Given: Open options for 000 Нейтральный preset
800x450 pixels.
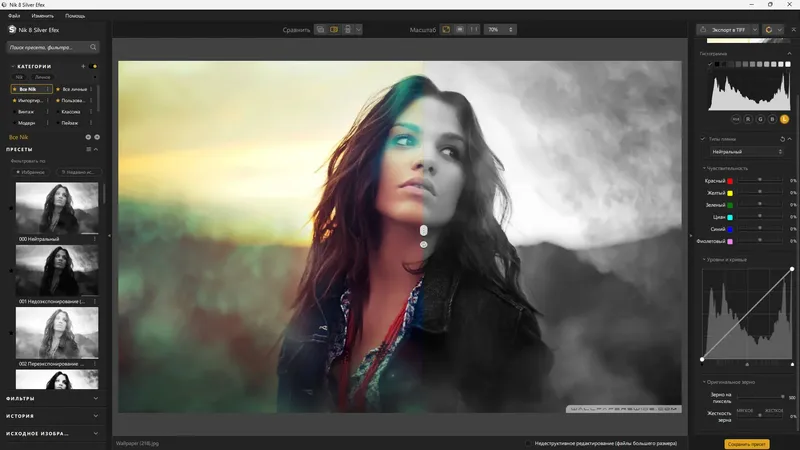Looking at the screenshot, I should 95,239.
